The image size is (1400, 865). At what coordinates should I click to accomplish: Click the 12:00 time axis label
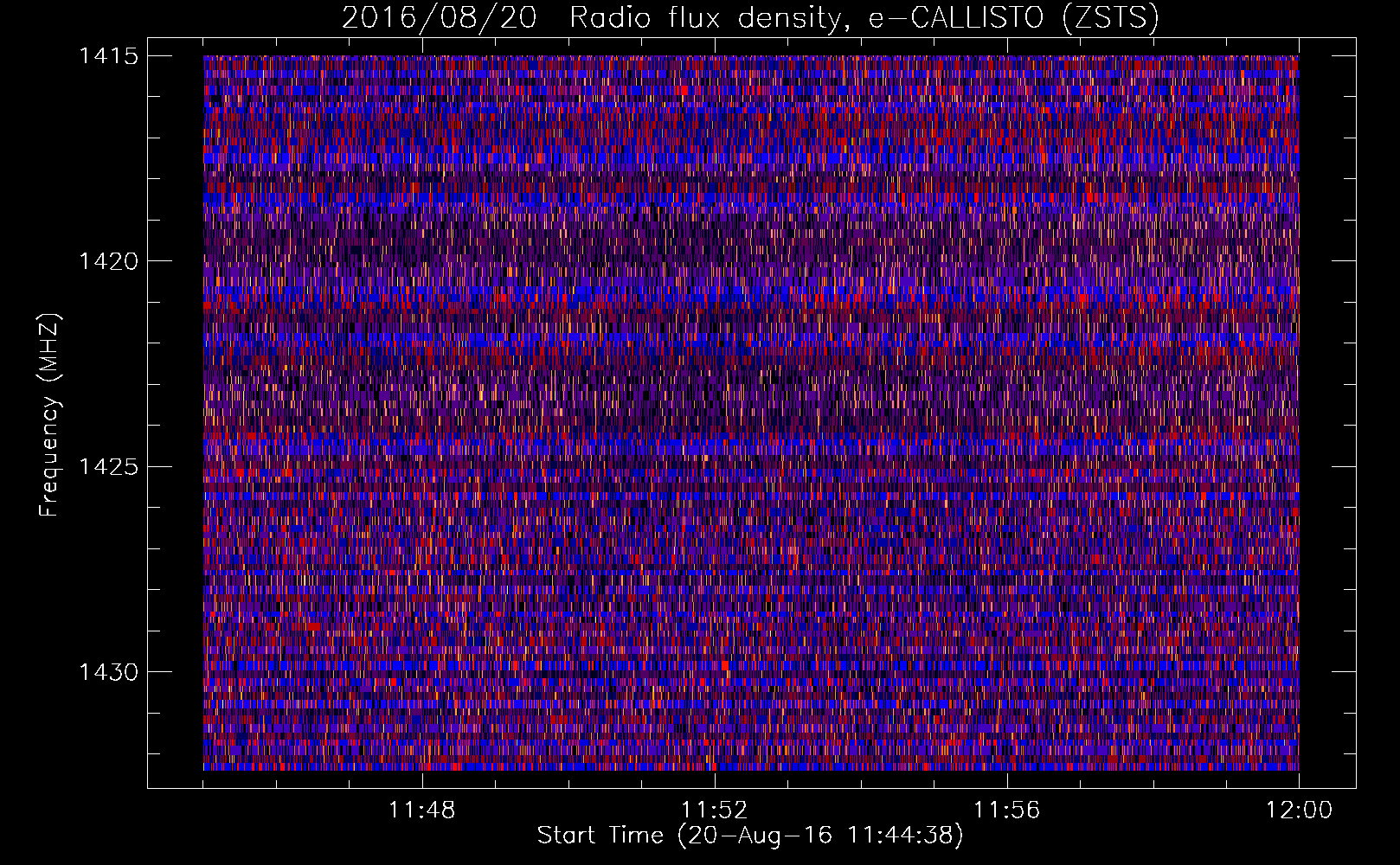(x=1299, y=811)
